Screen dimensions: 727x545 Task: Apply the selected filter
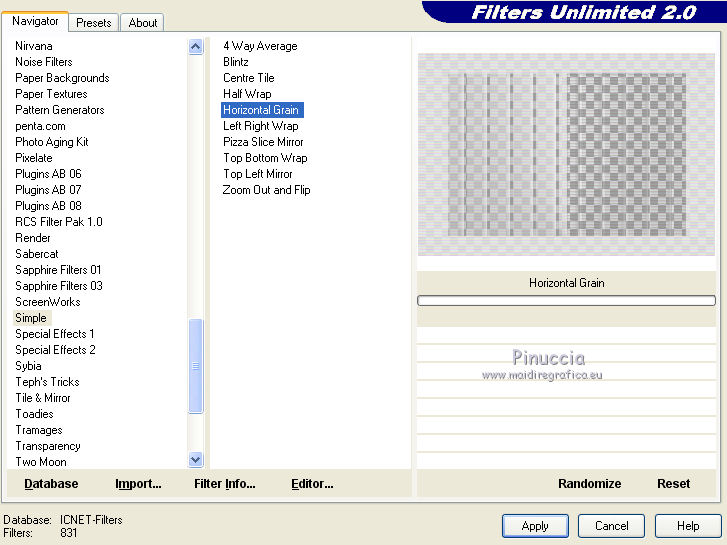(x=535, y=526)
